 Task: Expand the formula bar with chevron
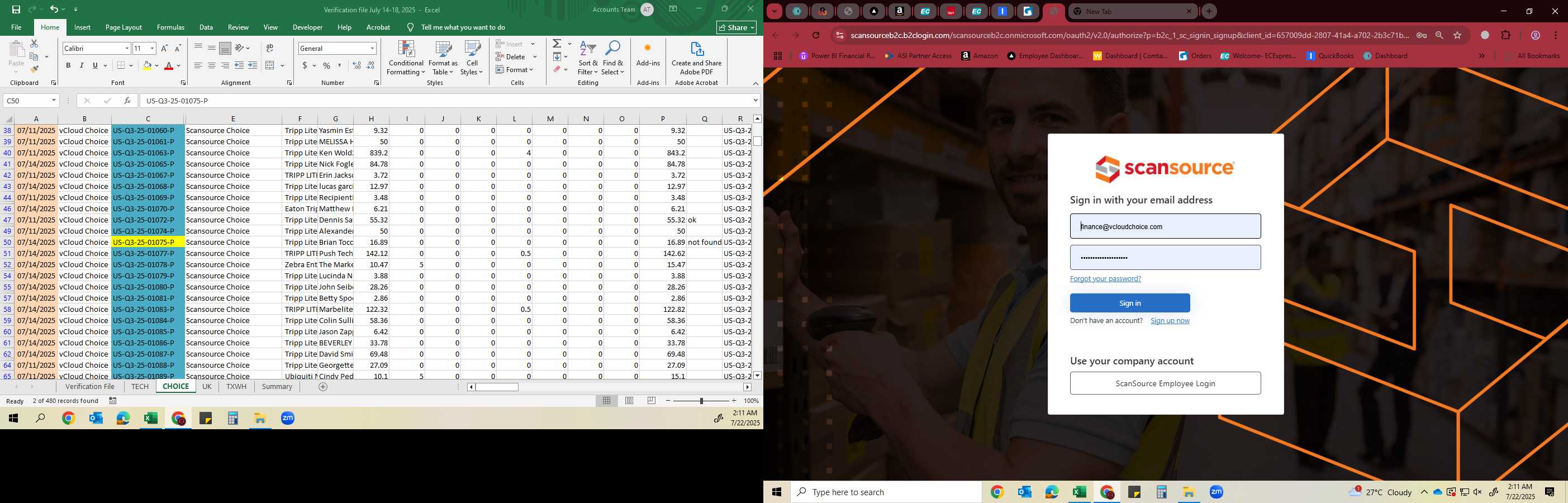[756, 101]
